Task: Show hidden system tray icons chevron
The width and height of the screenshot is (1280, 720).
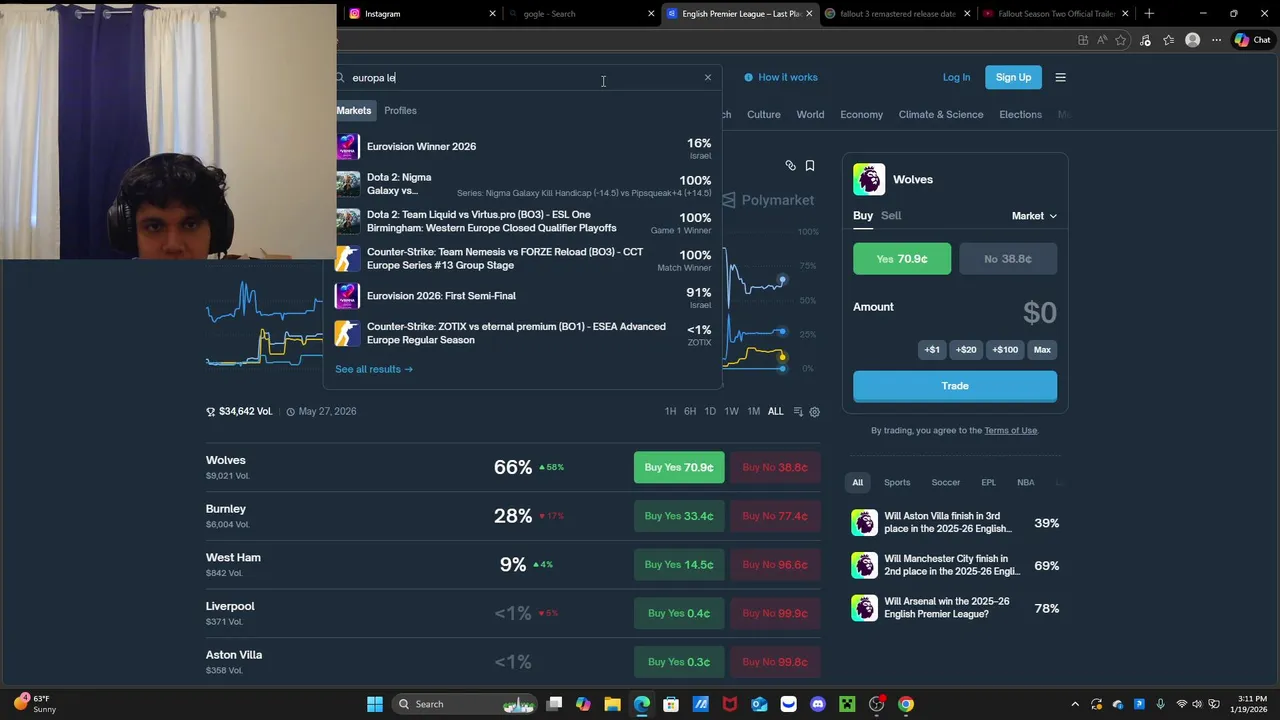Action: [x=1075, y=704]
